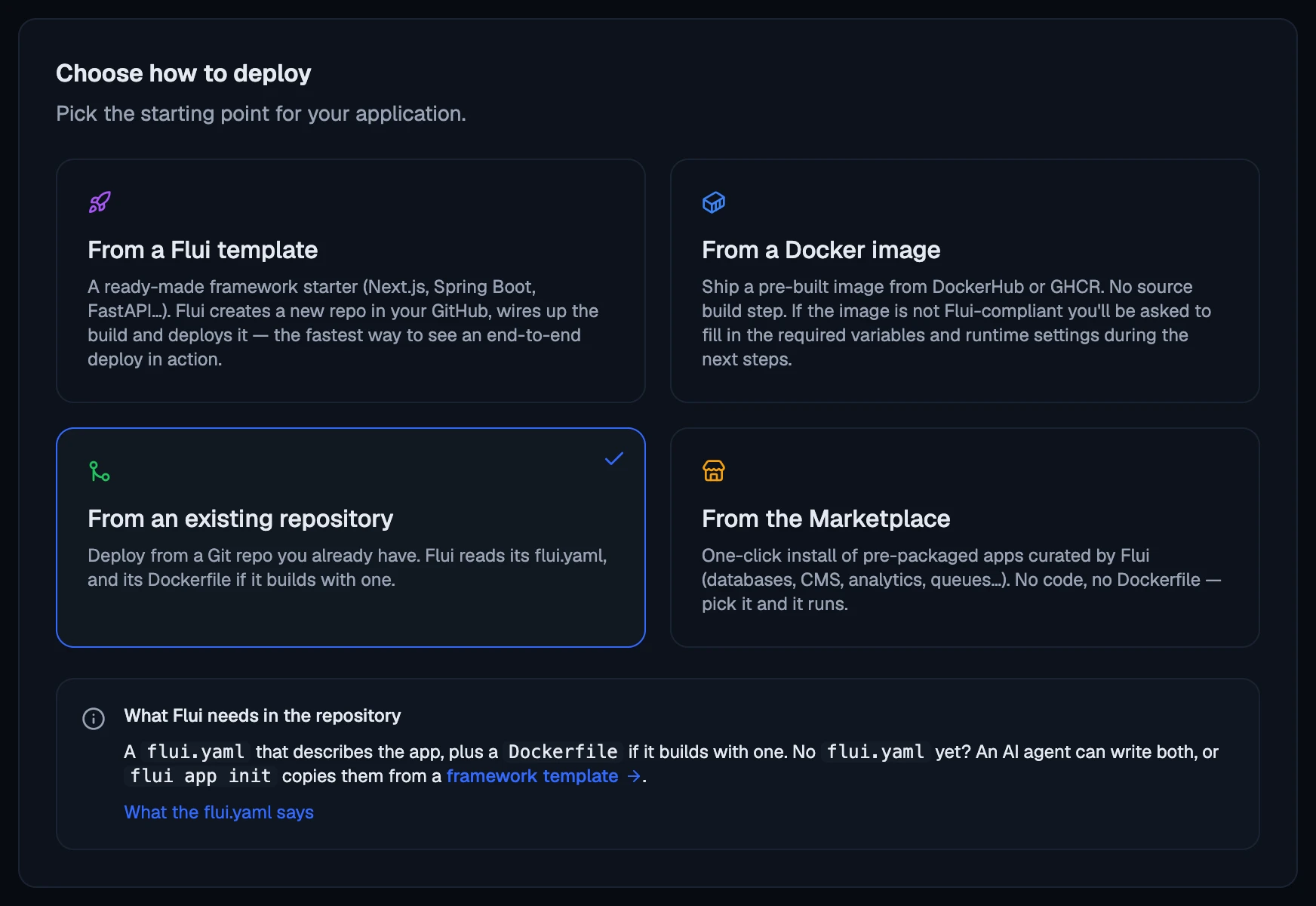Click the Docker image description paragraph

[x=957, y=323]
